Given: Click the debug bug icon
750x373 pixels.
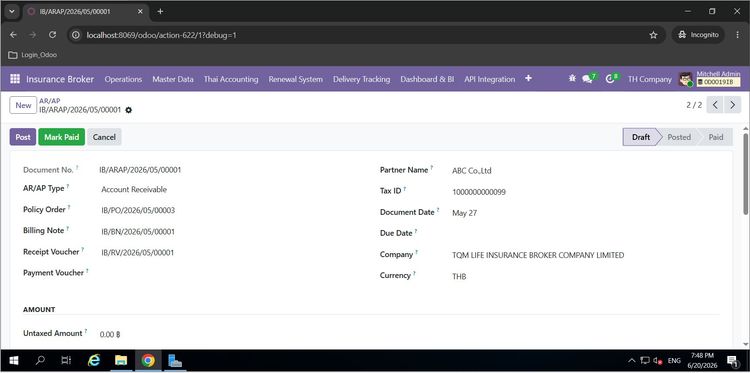Looking at the screenshot, I should coord(572,78).
